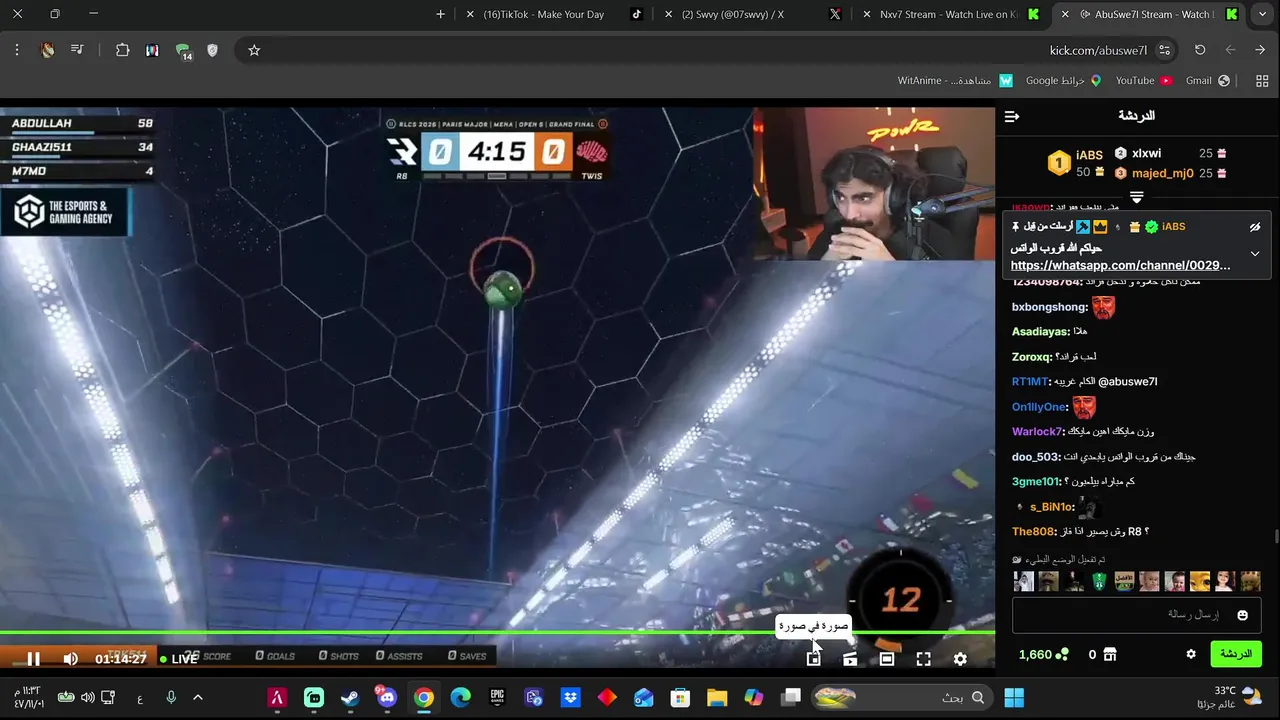Click the first chat viewer avatar thumbnail
Image resolution: width=1280 pixels, height=720 pixels.
click(x=1023, y=581)
